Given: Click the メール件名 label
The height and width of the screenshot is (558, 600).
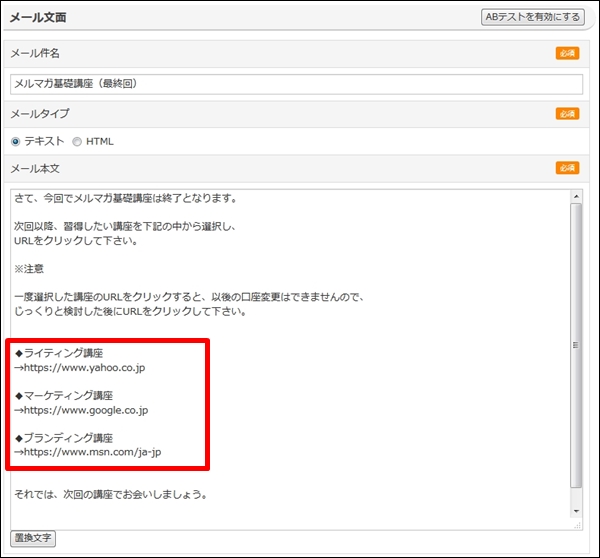Looking at the screenshot, I should tap(35, 53).
